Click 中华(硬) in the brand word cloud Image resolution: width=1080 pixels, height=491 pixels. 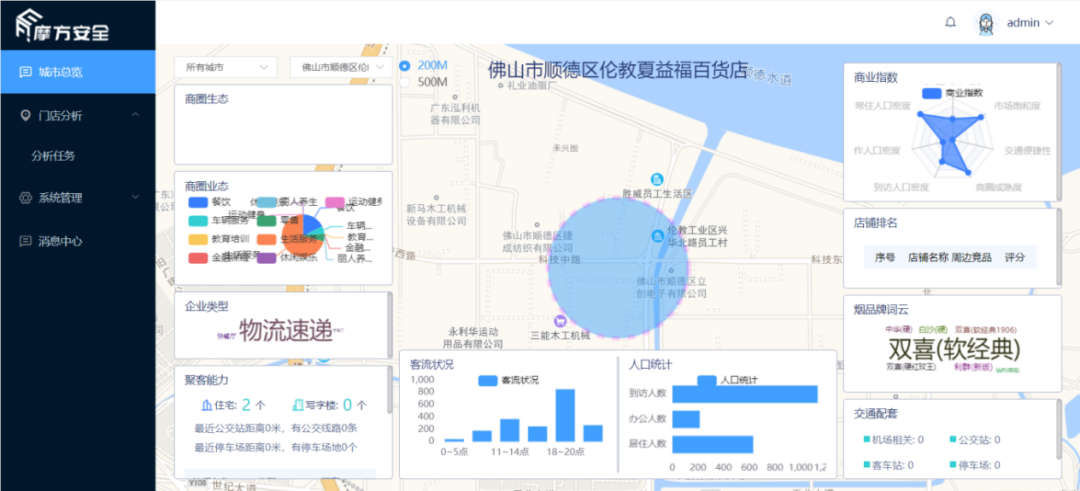(897, 330)
